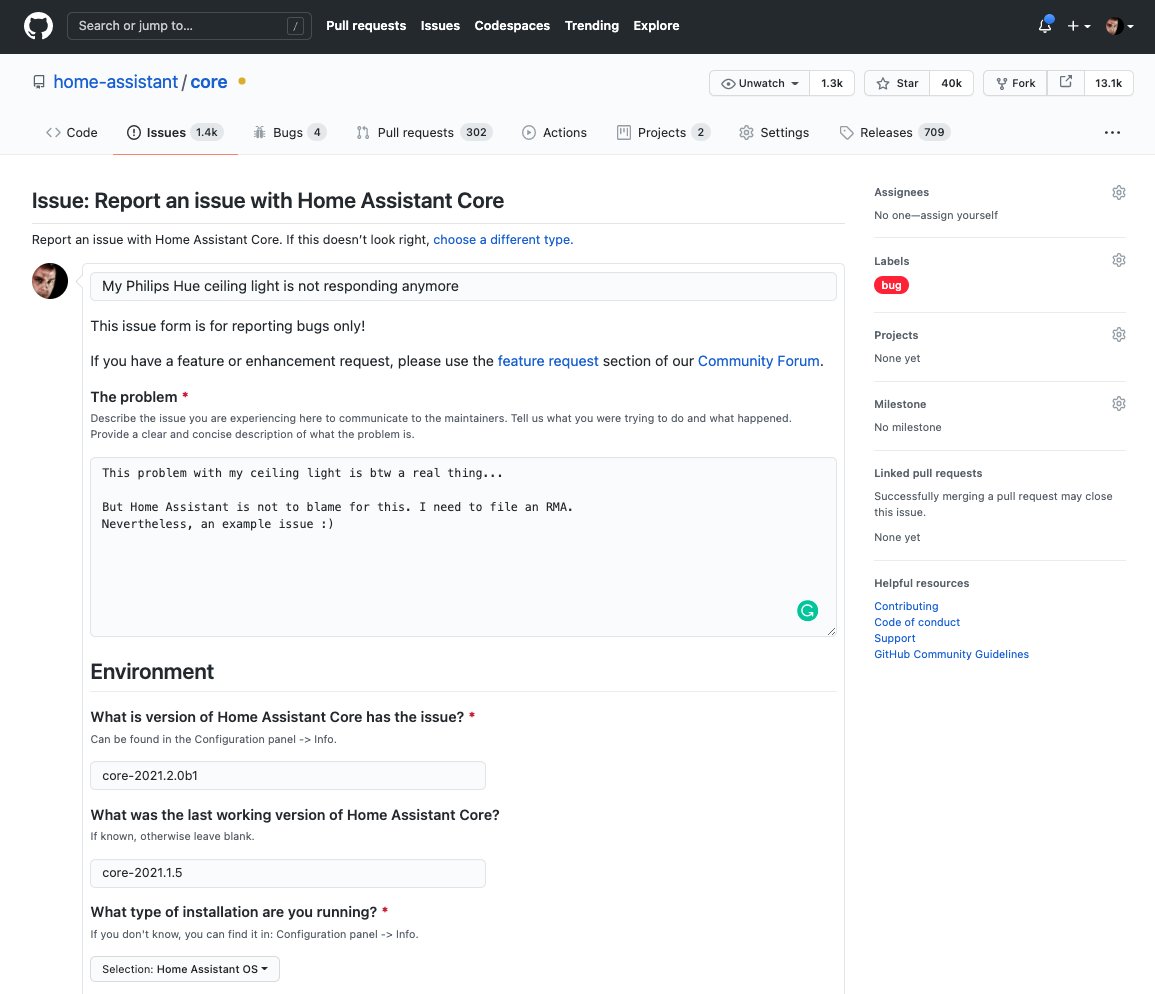Screen dimensions: 1155x994
Task: Open the GitHub home logo
Action: 38,26
